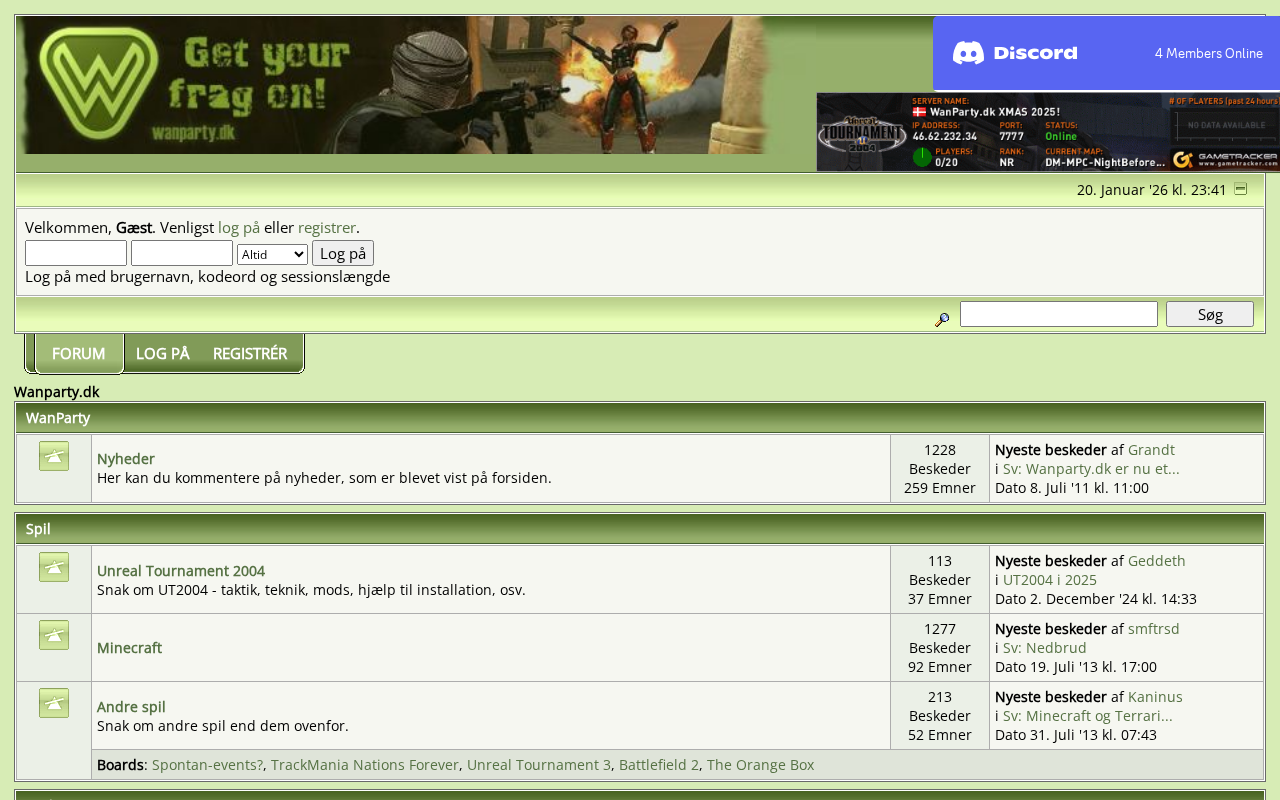This screenshot has width=1280, height=800.
Task: Open the Battlefield 2 sub-board
Action: (x=659, y=765)
